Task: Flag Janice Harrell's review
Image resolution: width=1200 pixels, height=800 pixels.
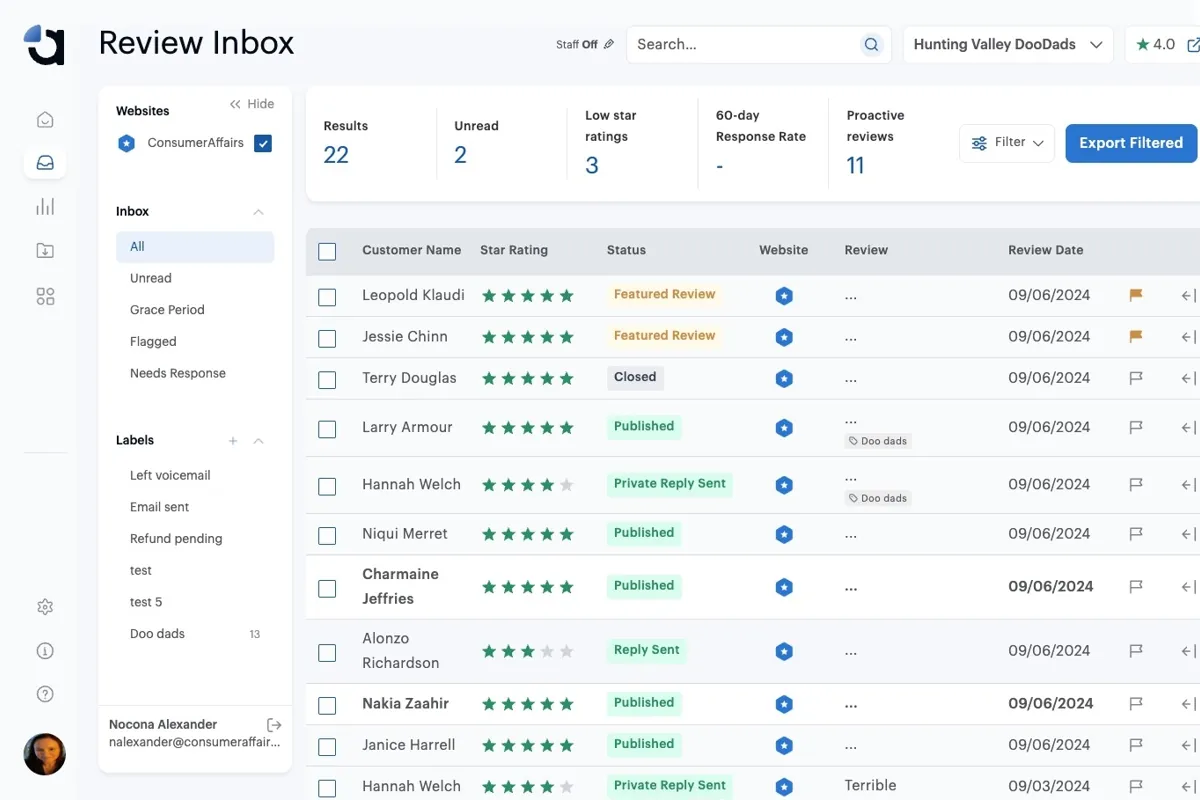Action: click(x=1136, y=745)
